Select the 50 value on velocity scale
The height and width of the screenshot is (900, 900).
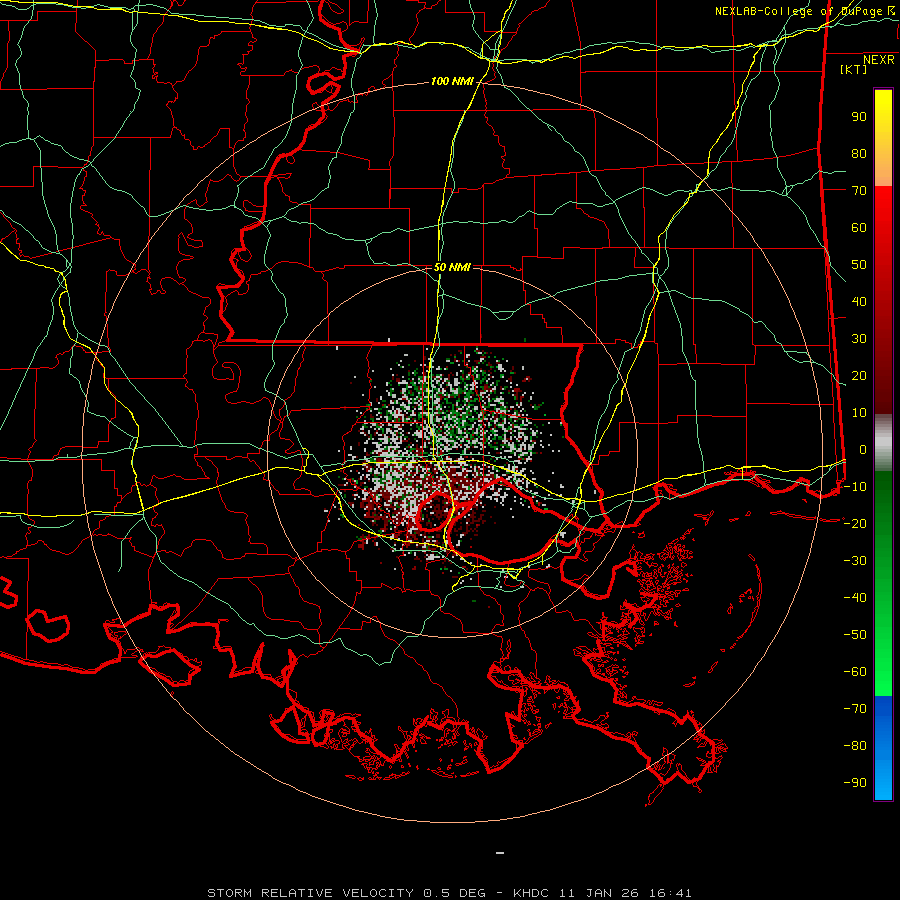coord(859,265)
